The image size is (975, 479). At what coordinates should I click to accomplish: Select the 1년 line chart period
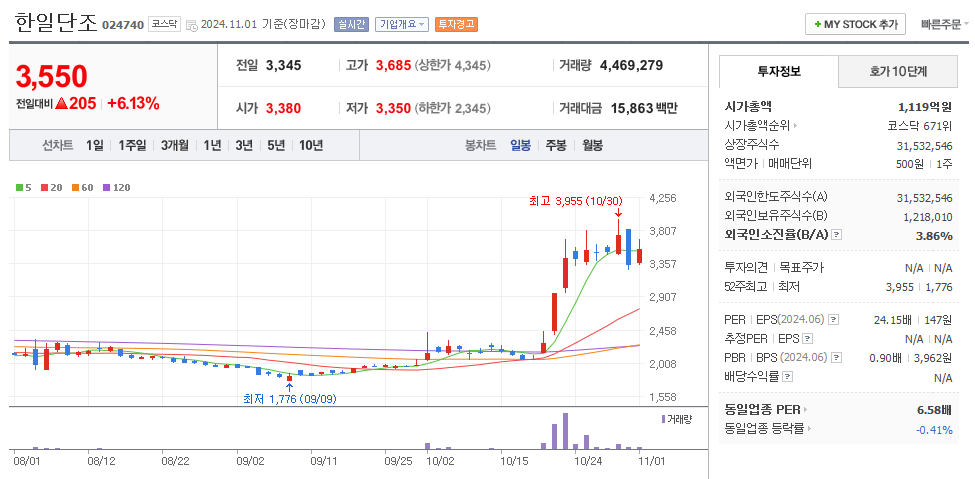click(x=211, y=146)
